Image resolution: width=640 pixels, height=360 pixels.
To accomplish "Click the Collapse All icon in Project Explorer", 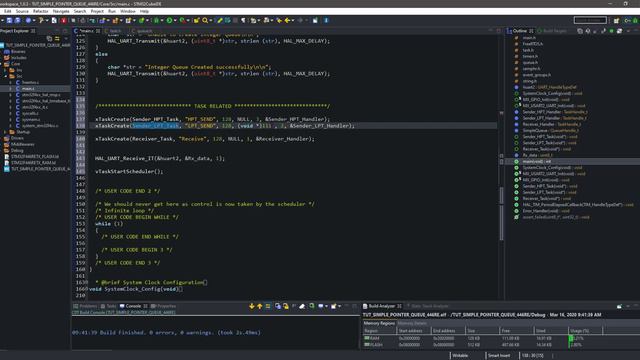I will click(49, 38).
